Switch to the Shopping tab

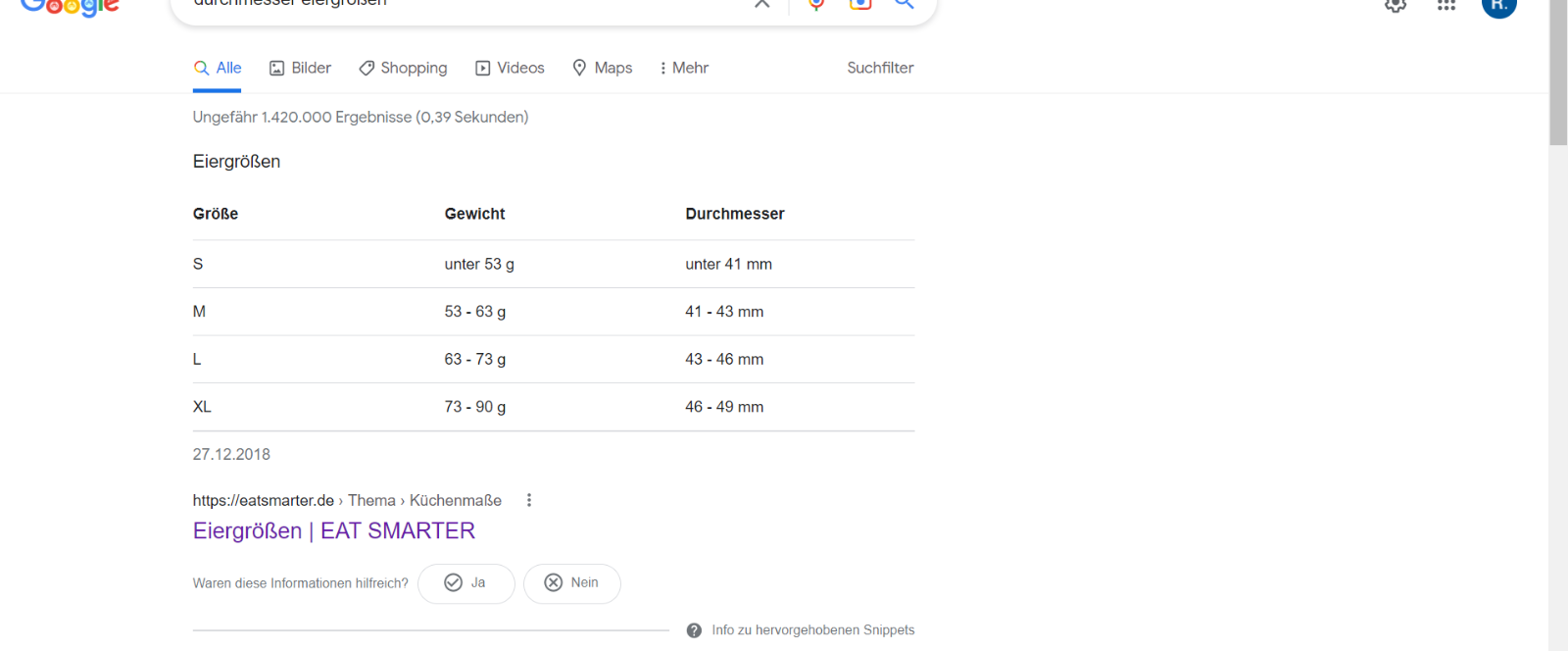(403, 68)
